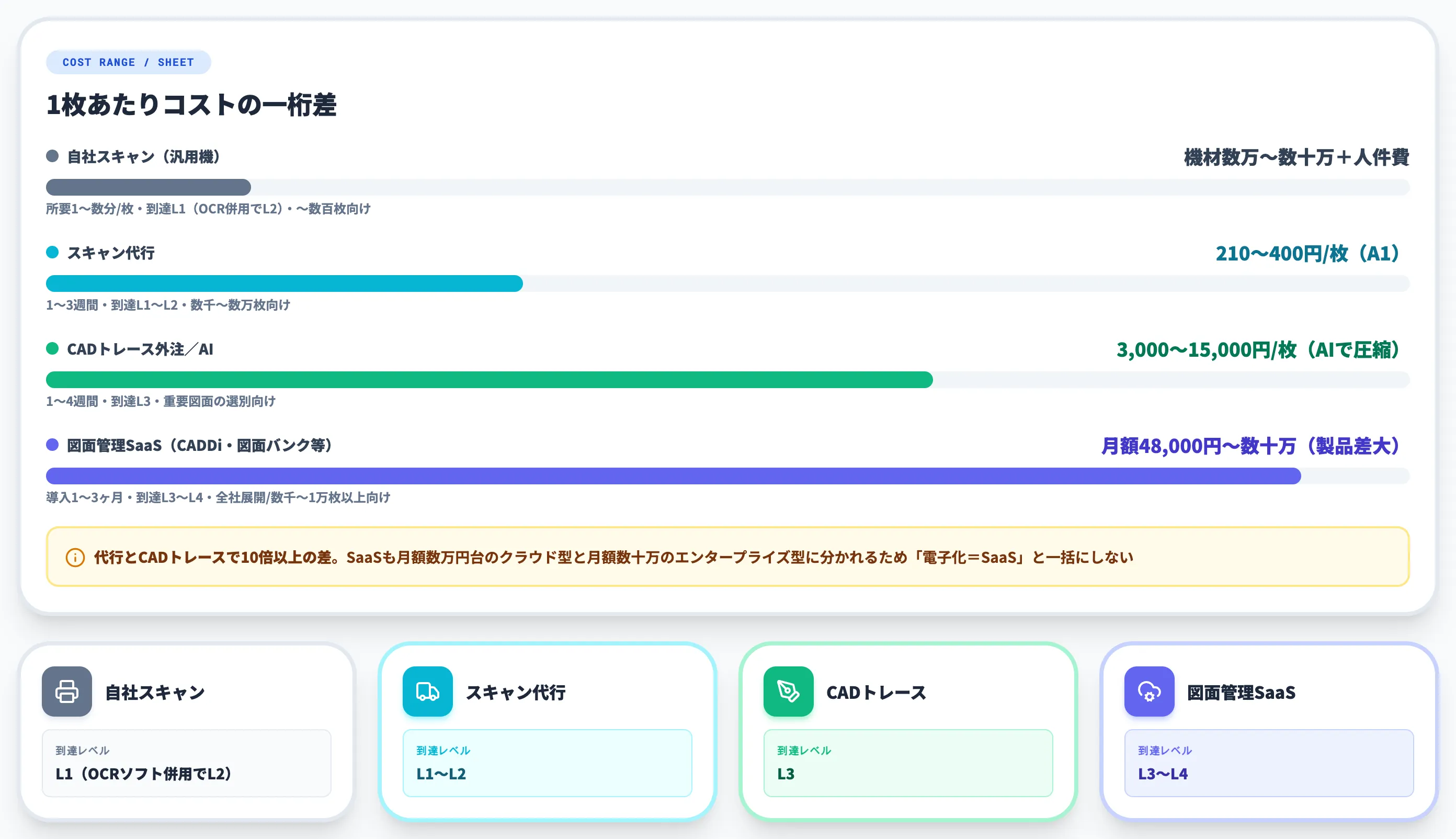1456x839 pixels.
Task: Click the note 1〜4週間・到達L3・重要図面の選別向け
Action: point(161,401)
